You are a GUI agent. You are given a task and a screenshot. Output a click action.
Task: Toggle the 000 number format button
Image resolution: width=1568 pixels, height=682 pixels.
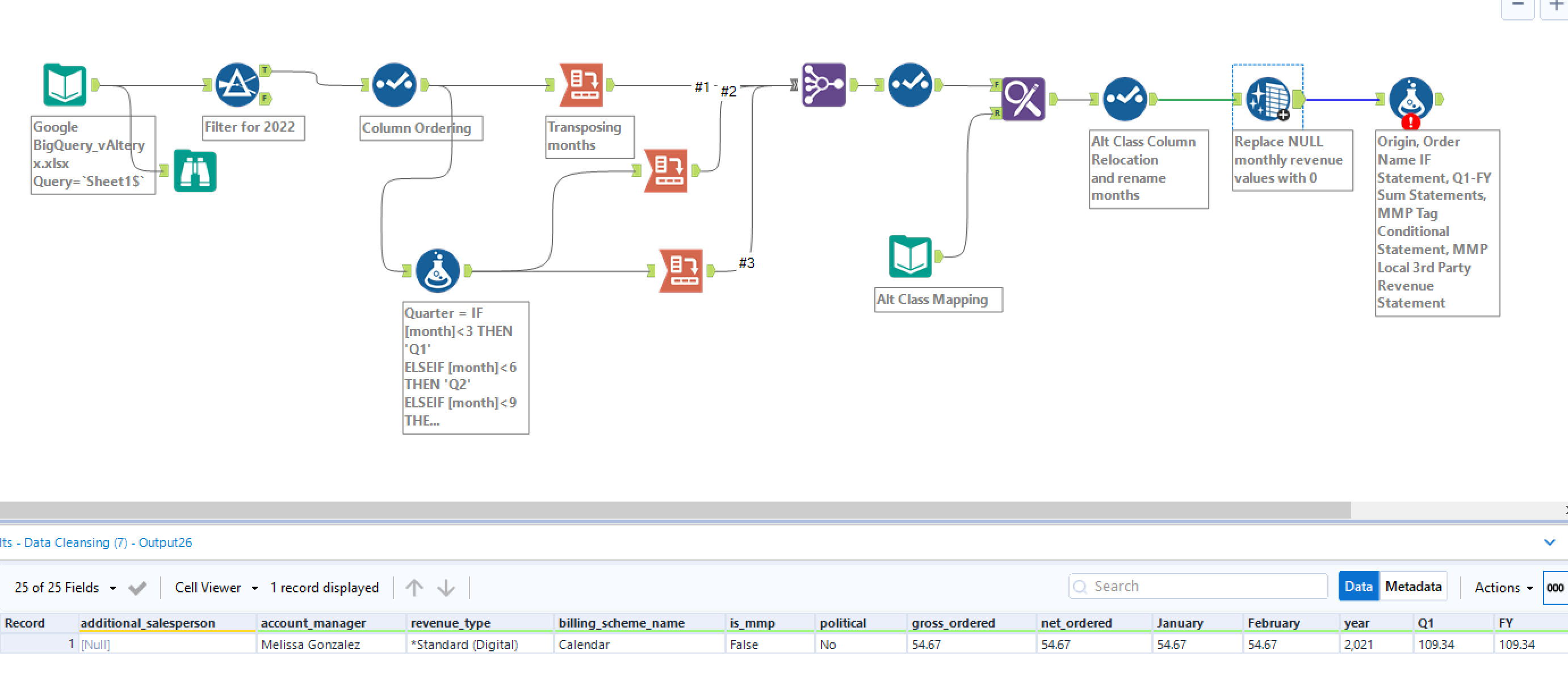[1554, 587]
